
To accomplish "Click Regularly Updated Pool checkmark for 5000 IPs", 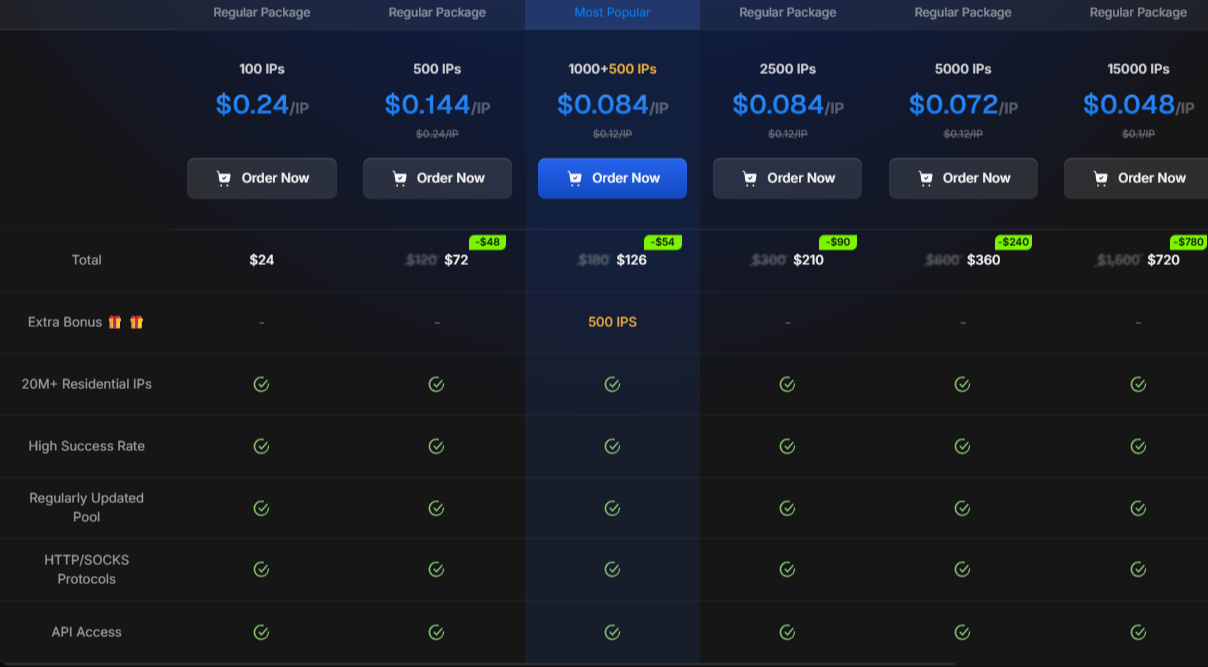I will pos(962,508).
